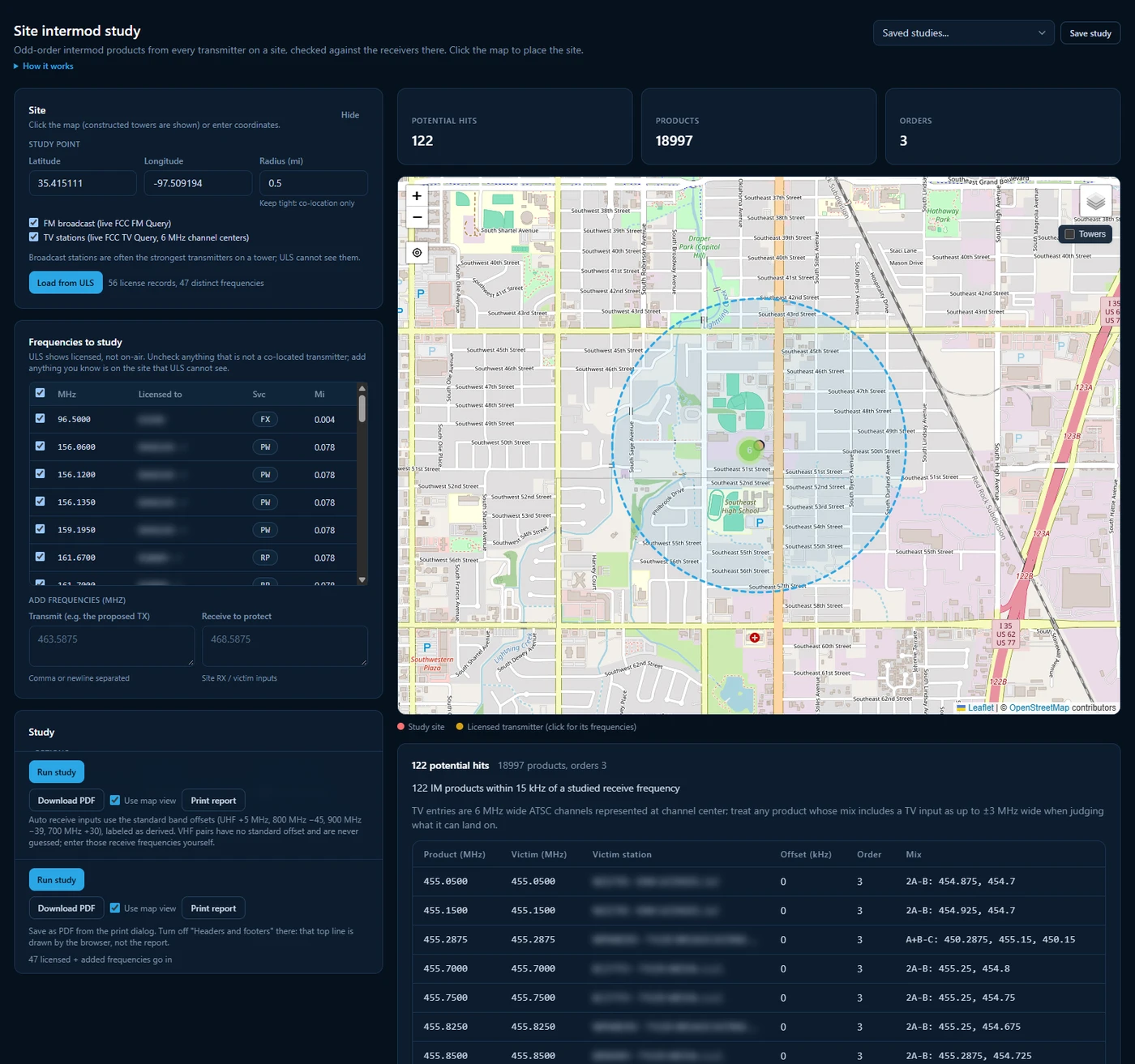1135x1064 pixels.
Task: Click the Product (MHz) column header
Action: (454, 855)
